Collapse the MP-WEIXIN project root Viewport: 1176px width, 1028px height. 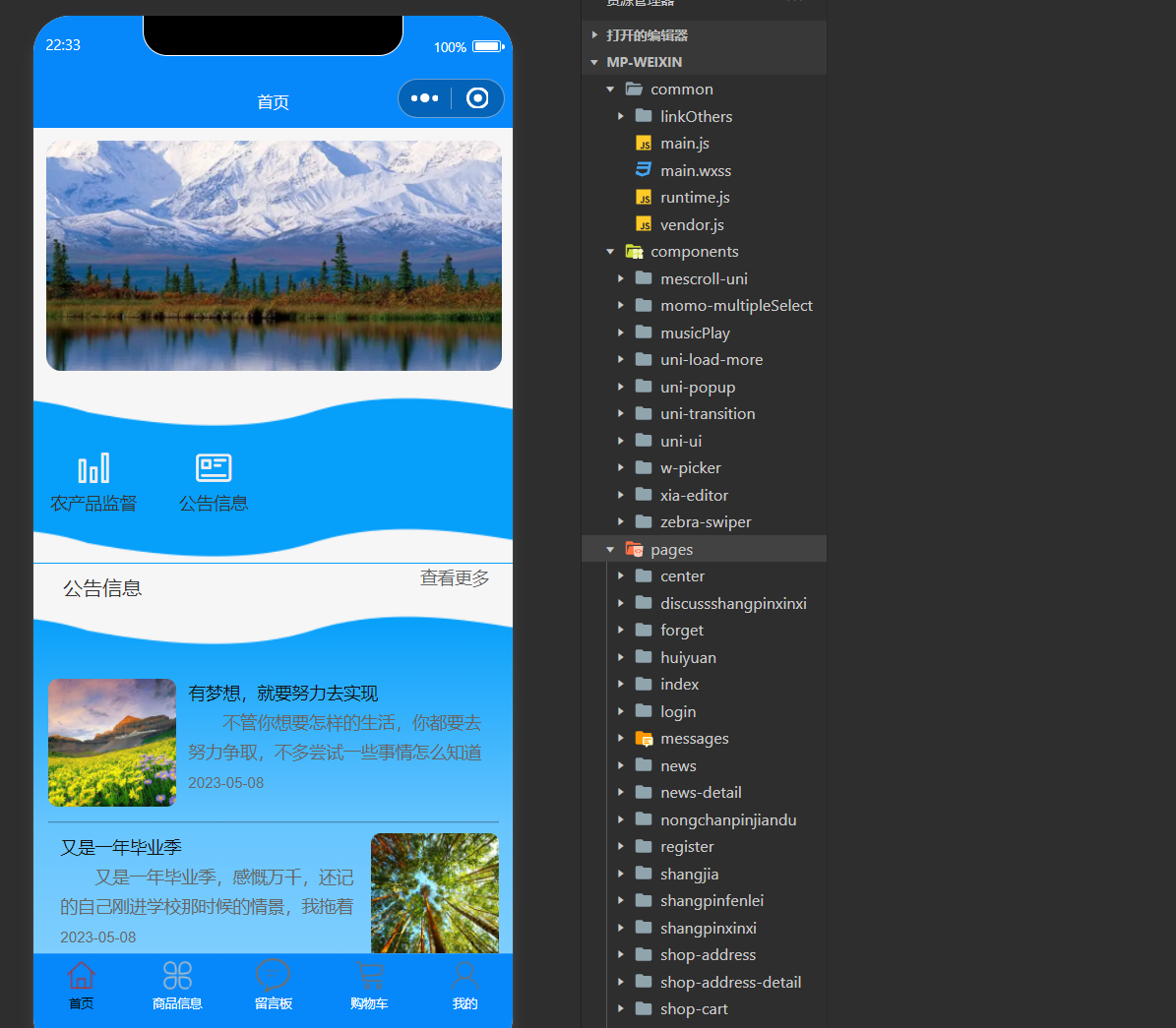(594, 62)
